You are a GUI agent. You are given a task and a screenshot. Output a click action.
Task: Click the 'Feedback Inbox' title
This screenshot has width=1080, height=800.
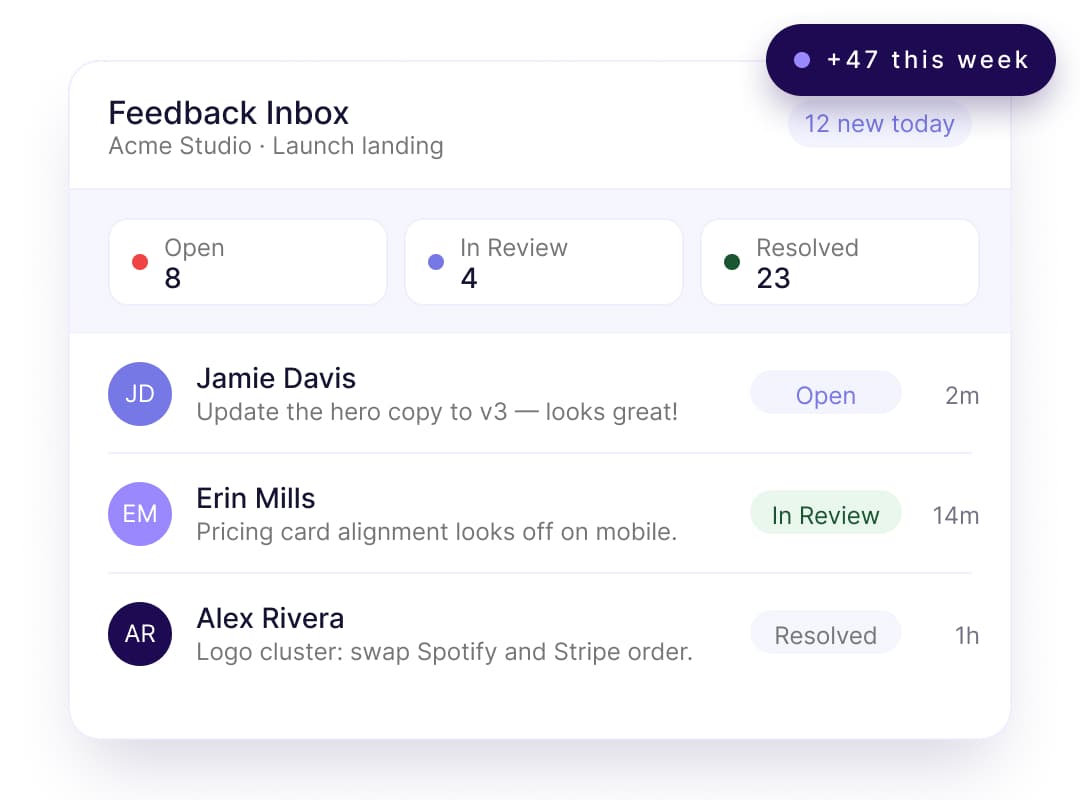coord(229,113)
